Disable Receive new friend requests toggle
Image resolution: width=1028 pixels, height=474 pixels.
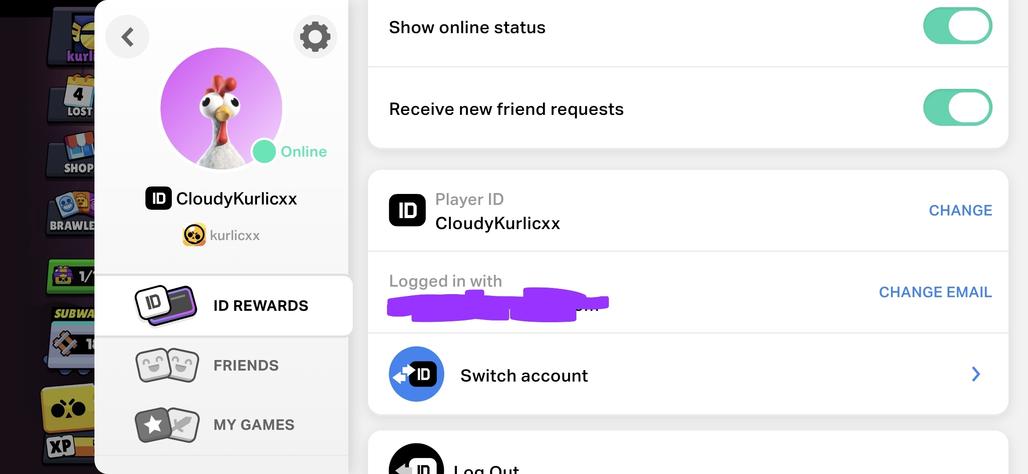(957, 108)
